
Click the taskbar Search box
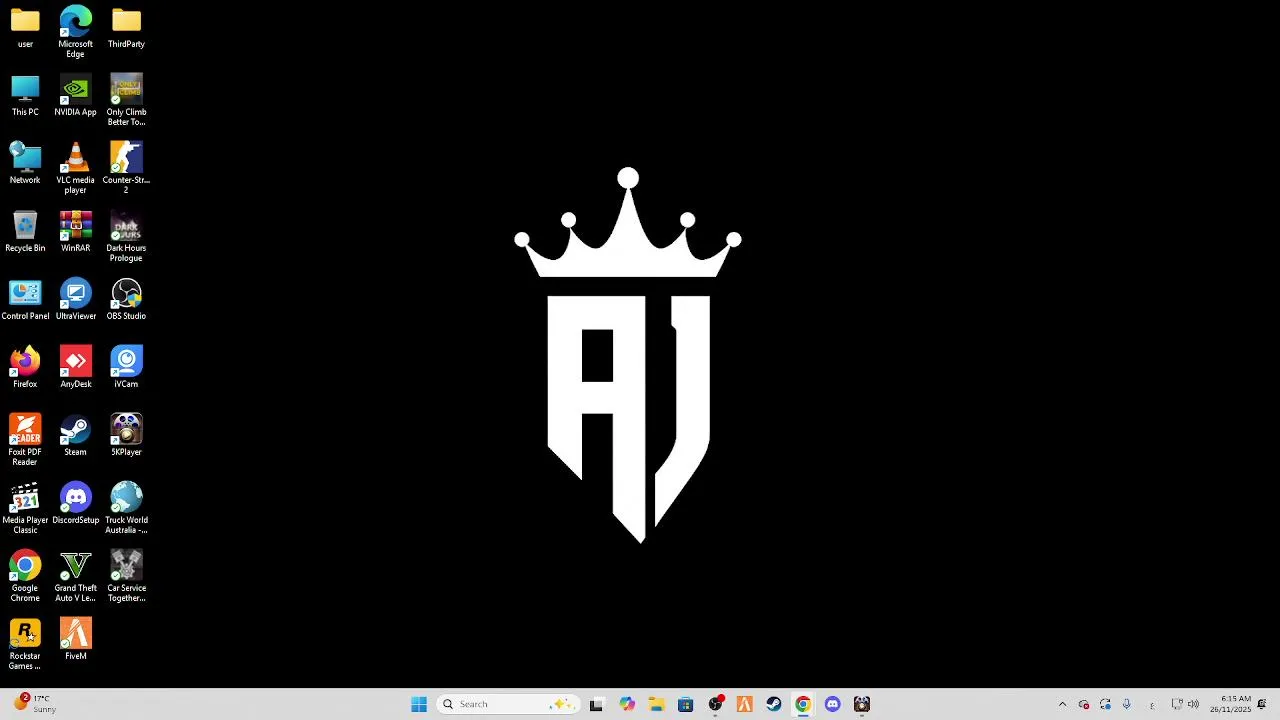[x=507, y=704]
